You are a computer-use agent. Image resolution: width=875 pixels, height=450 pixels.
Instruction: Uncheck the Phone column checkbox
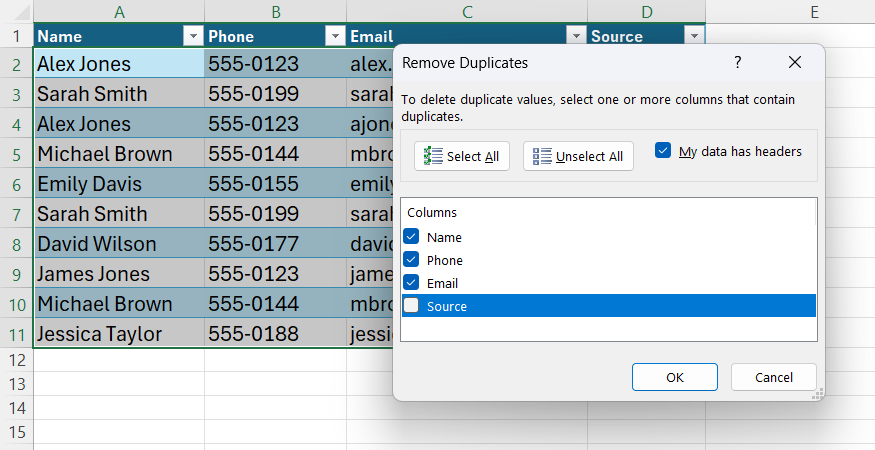(411, 260)
